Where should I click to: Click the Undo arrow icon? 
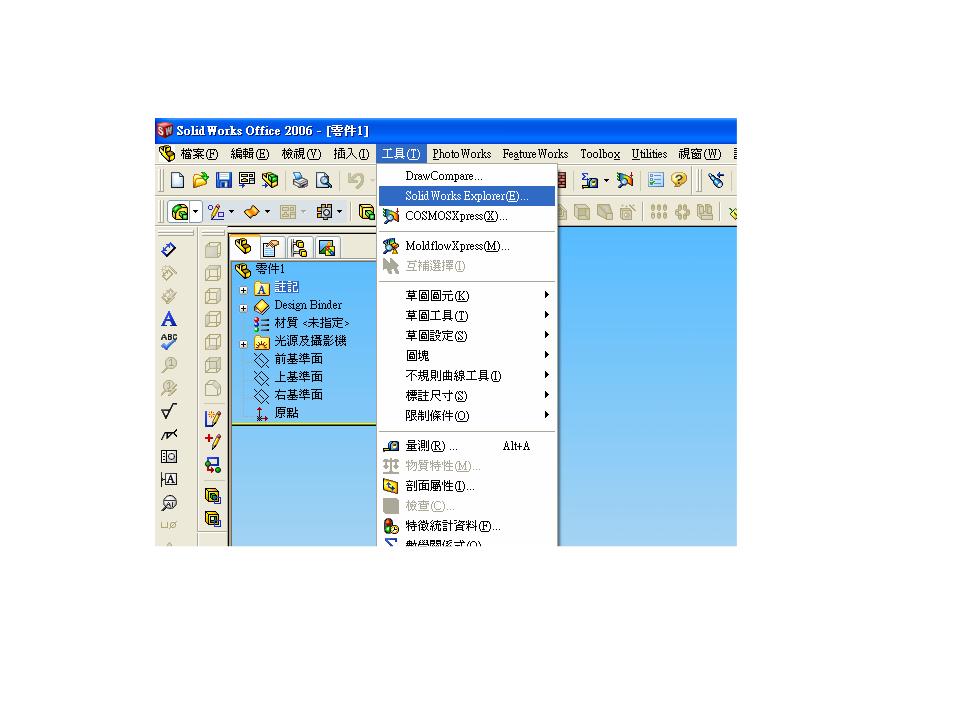tap(355, 180)
